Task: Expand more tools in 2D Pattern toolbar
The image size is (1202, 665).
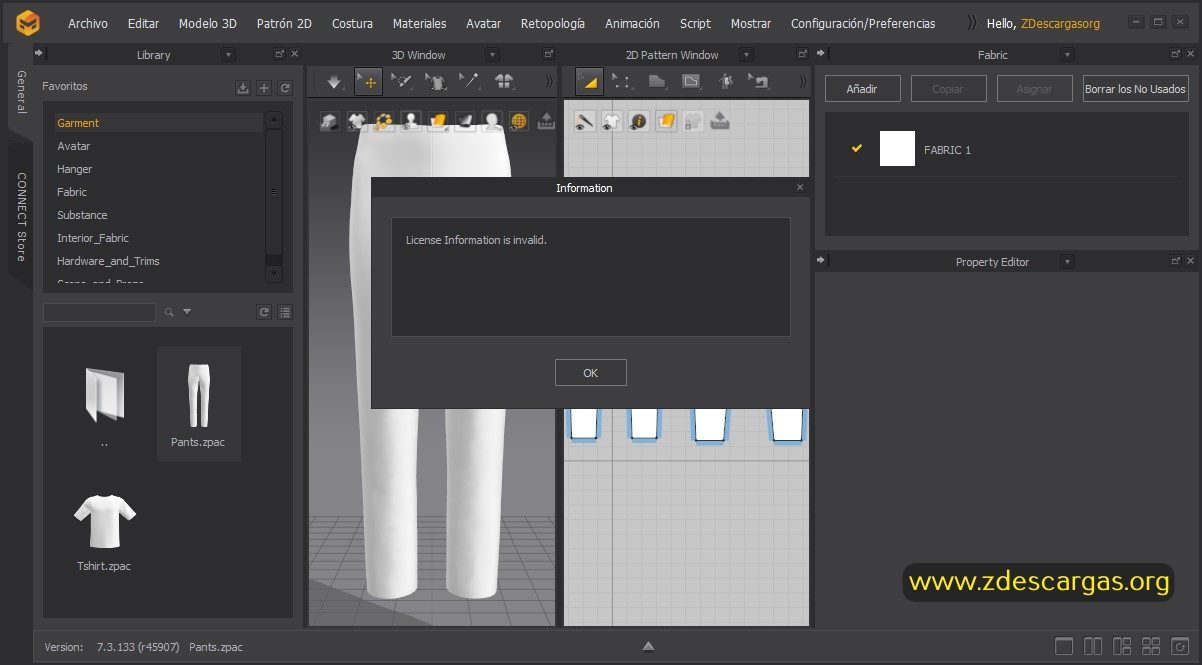Action: 803,82
